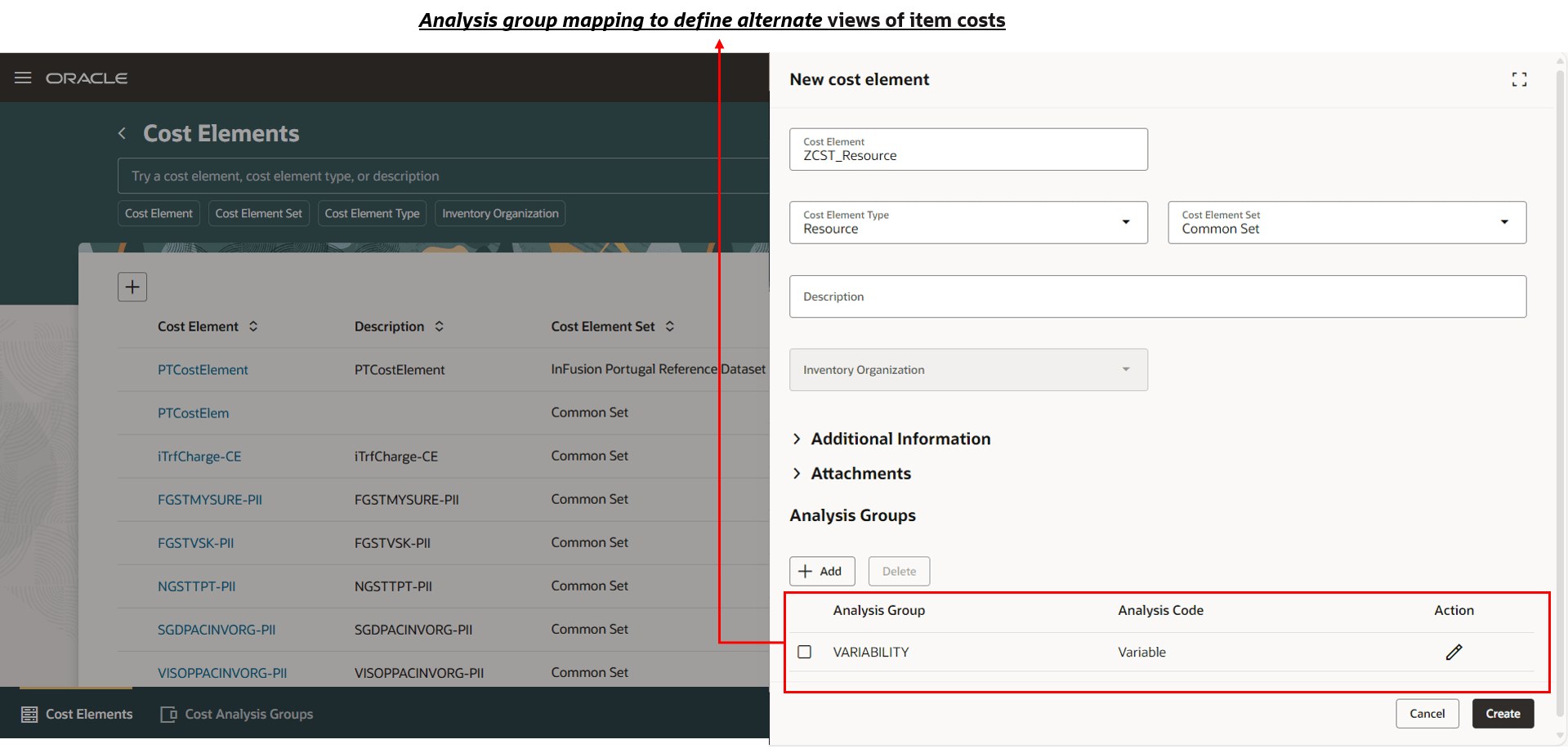Screen dimensions: 1568x753
Task: Open the navigation hamburger menu
Action: click(22, 78)
